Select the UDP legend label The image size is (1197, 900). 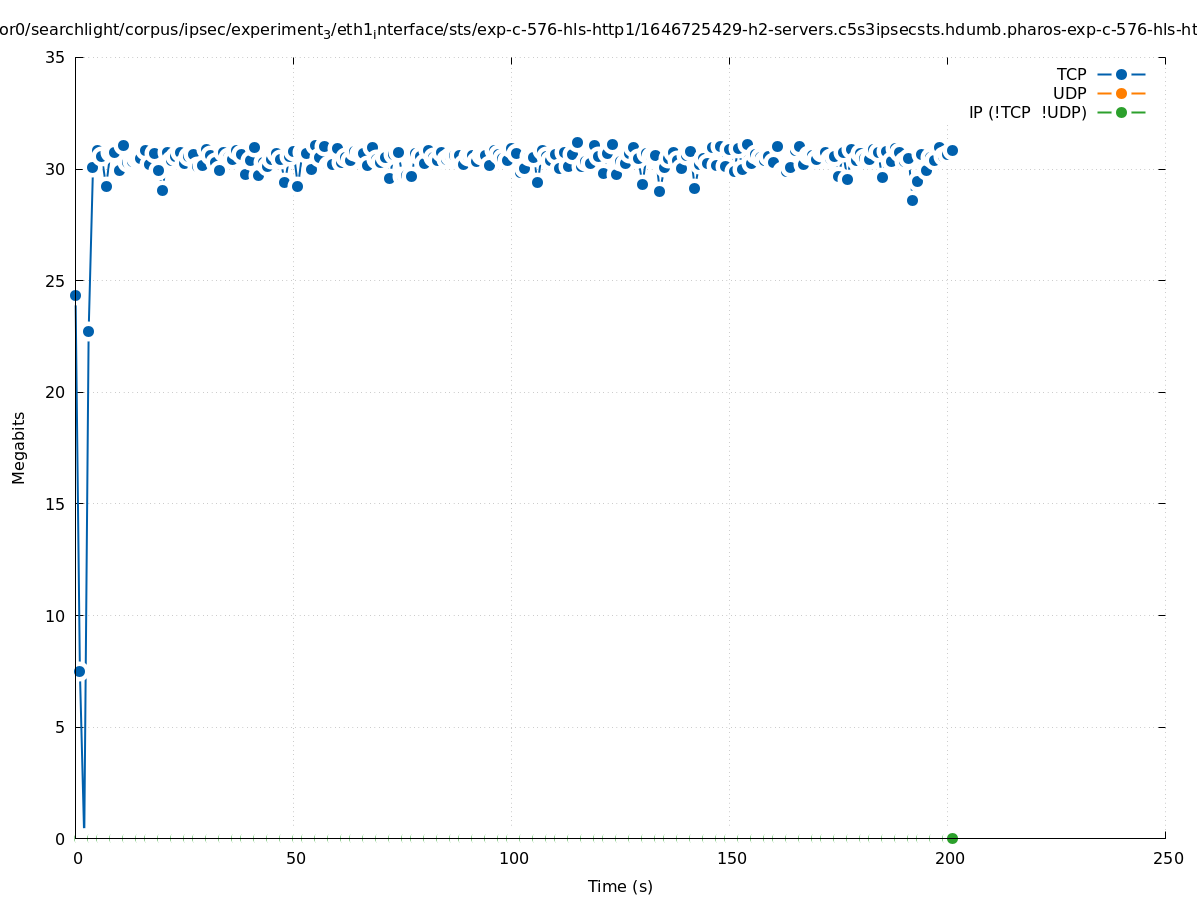pos(1069,93)
